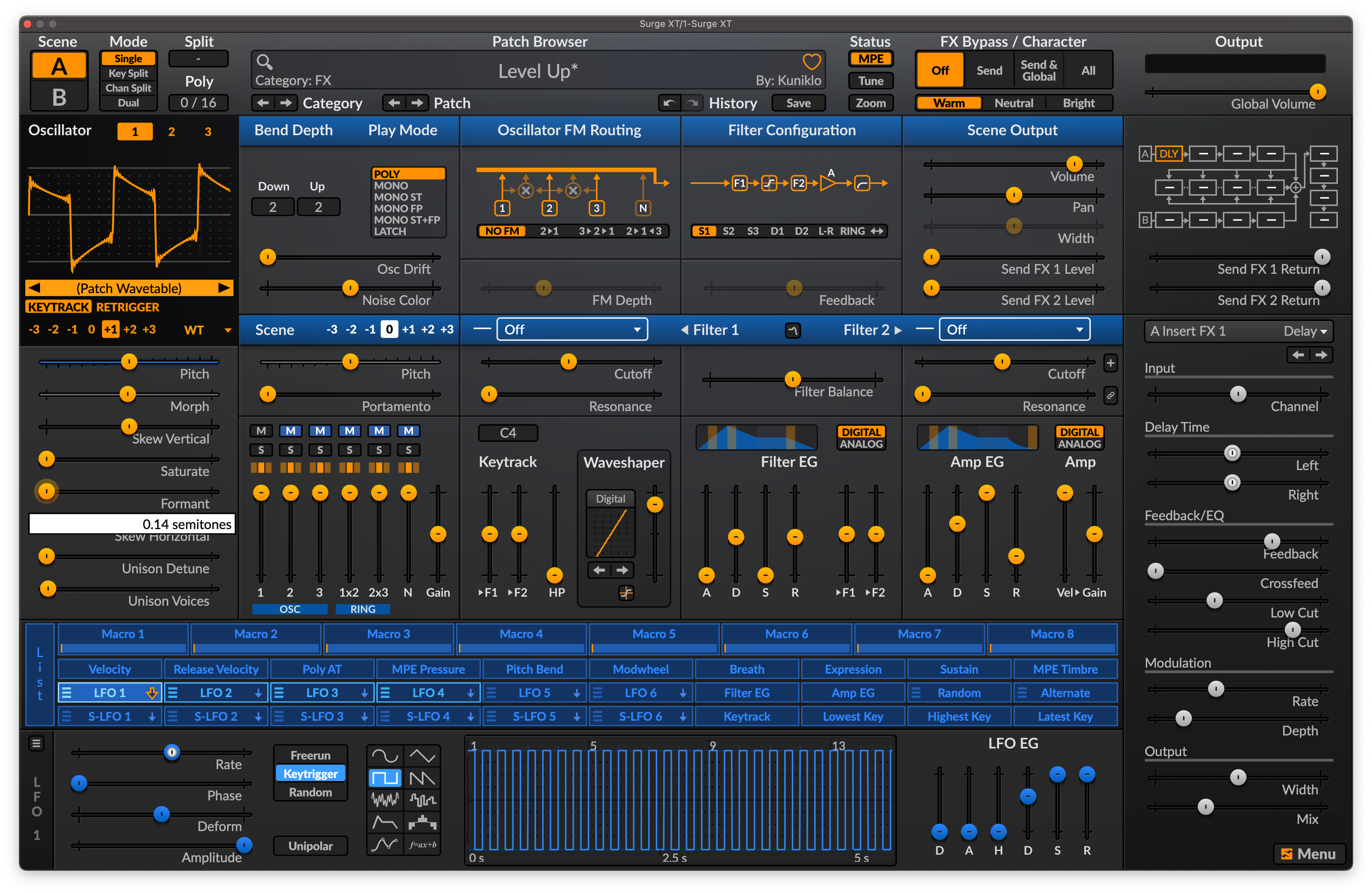Click the undo arrow next to History
Image resolution: width=1372 pixels, height=893 pixels.
669,103
